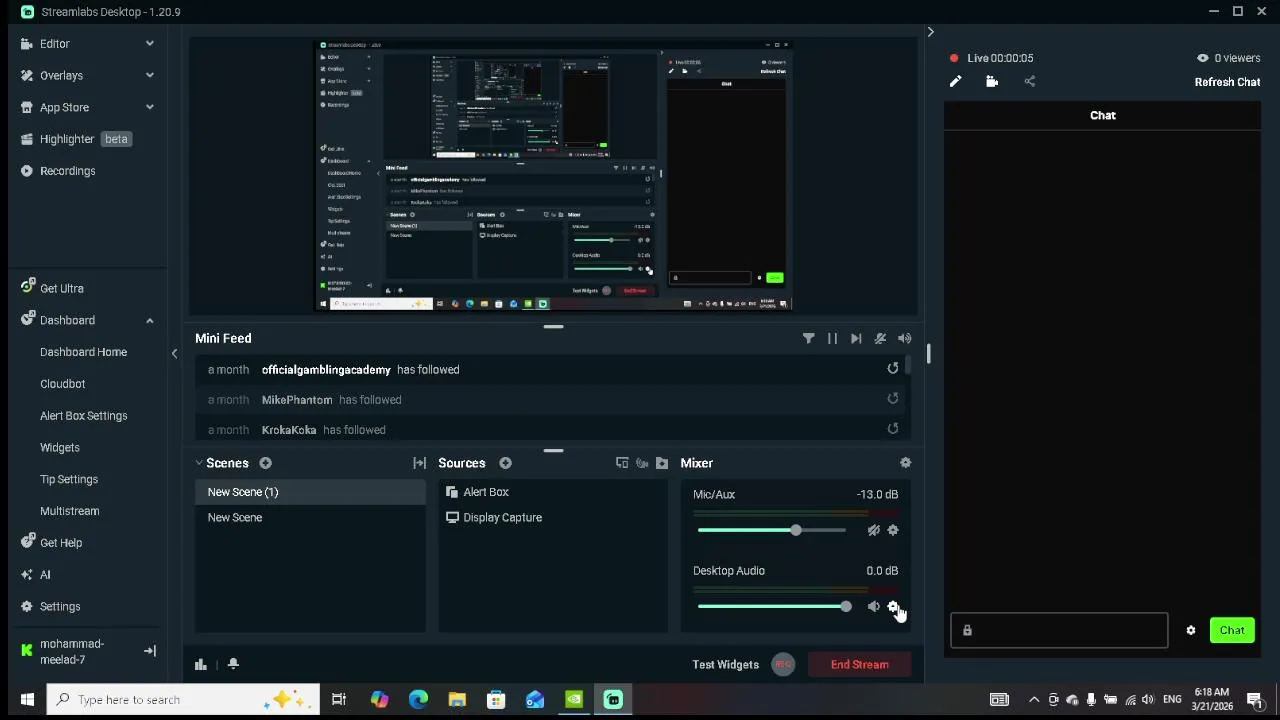Viewport: 1280px width, 720px height.
Task: Collapse the left sidebar with the arrow
Action: (x=174, y=353)
